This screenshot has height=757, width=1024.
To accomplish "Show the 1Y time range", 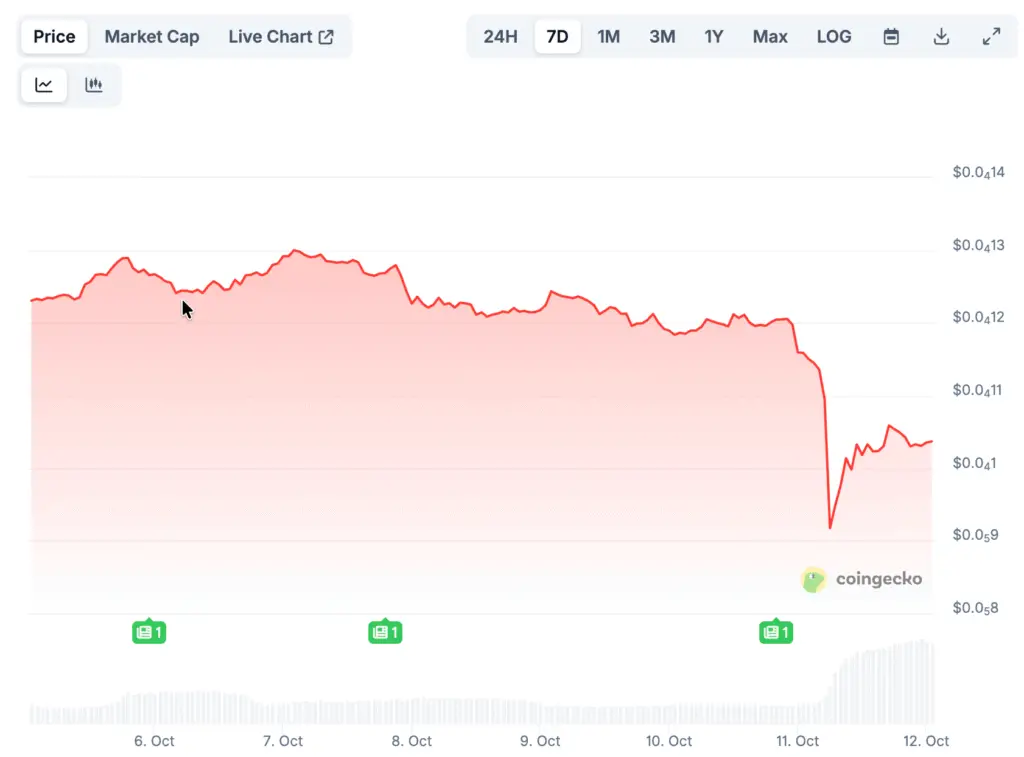I will pyautogui.click(x=713, y=37).
